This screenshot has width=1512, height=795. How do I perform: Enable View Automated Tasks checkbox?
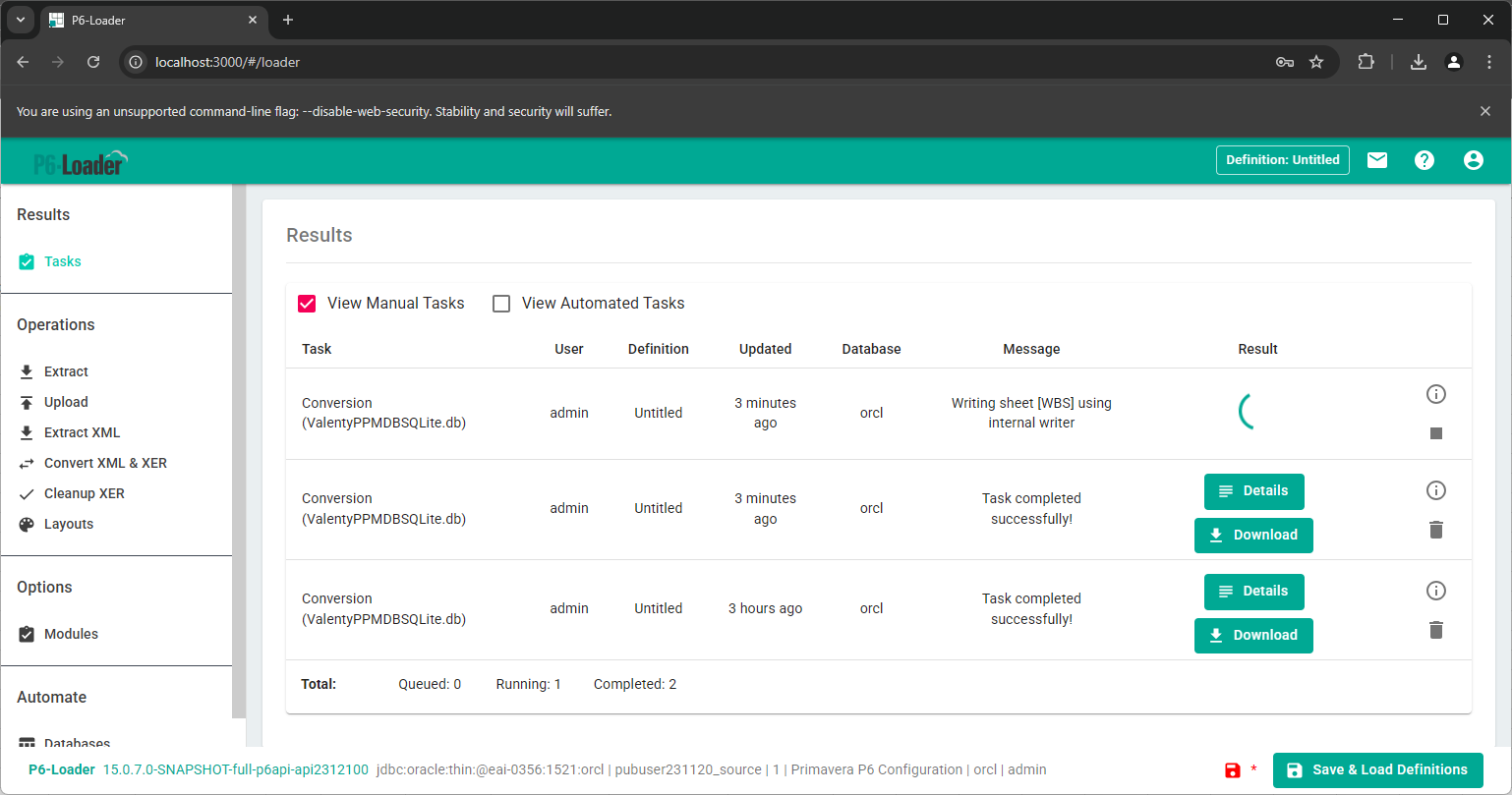click(x=501, y=304)
